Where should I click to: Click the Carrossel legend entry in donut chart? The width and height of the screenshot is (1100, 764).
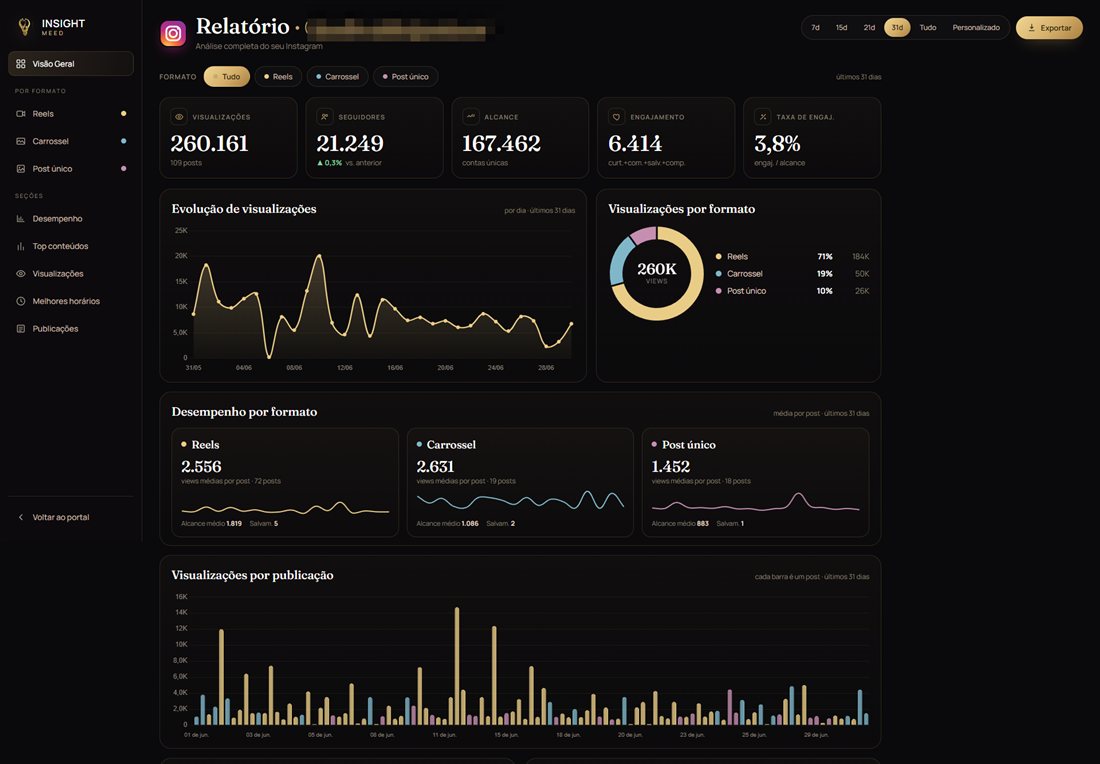792,274
